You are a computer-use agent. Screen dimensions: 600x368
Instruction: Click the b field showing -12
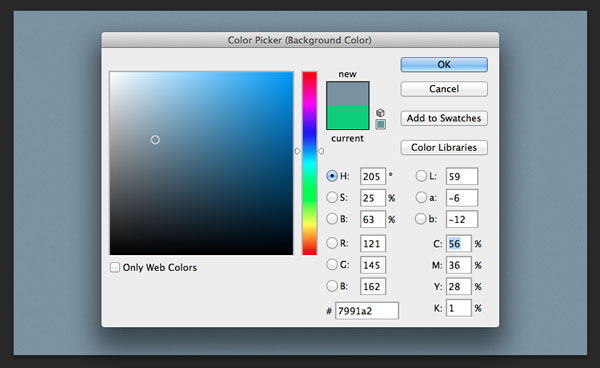[462, 219]
